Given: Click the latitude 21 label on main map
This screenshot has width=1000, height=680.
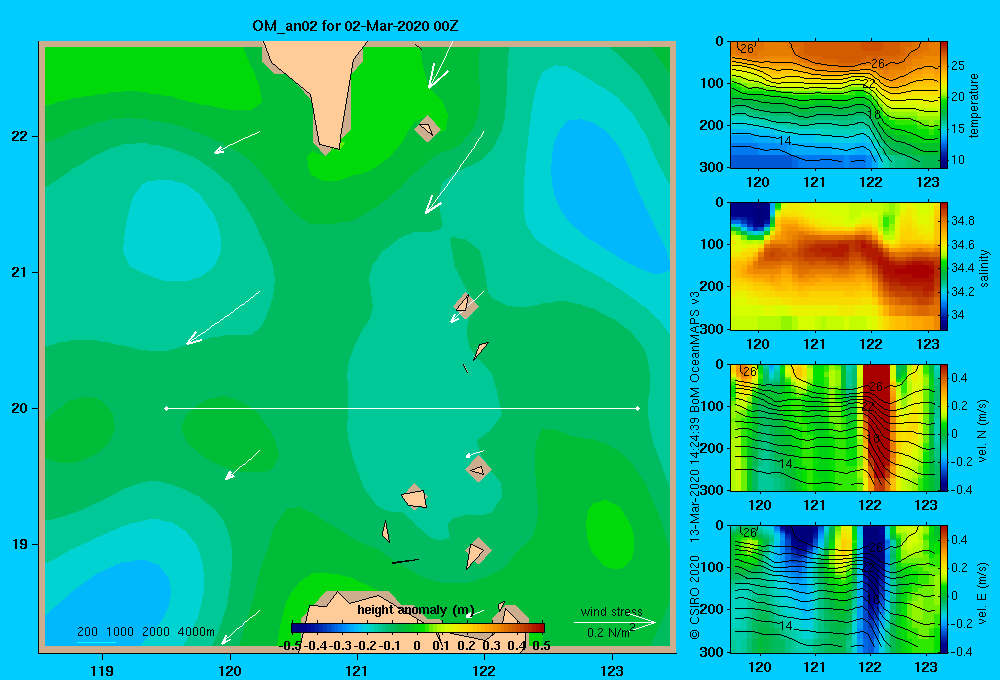Looking at the screenshot, I should pyautogui.click(x=20, y=272).
